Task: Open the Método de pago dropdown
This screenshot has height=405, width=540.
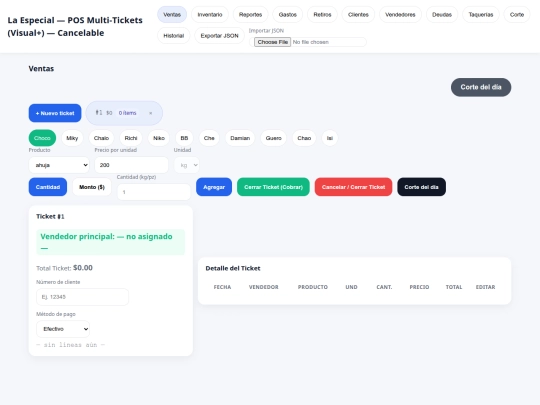Action: [x=63, y=329]
